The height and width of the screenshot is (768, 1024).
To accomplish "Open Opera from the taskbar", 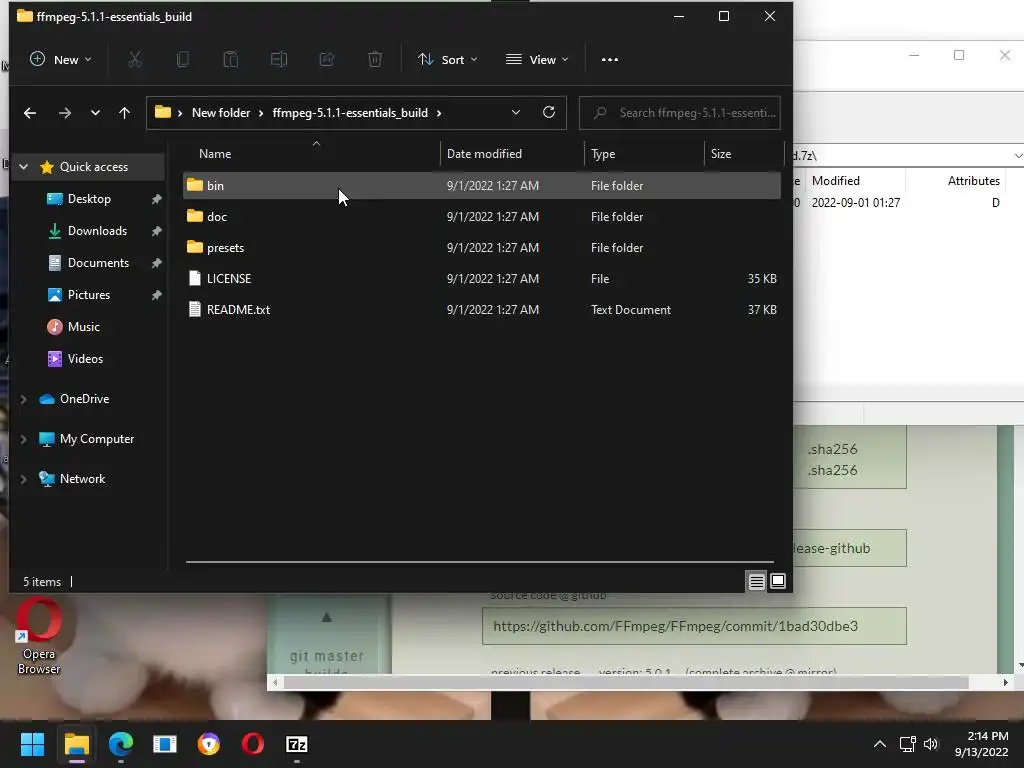I will 253,744.
